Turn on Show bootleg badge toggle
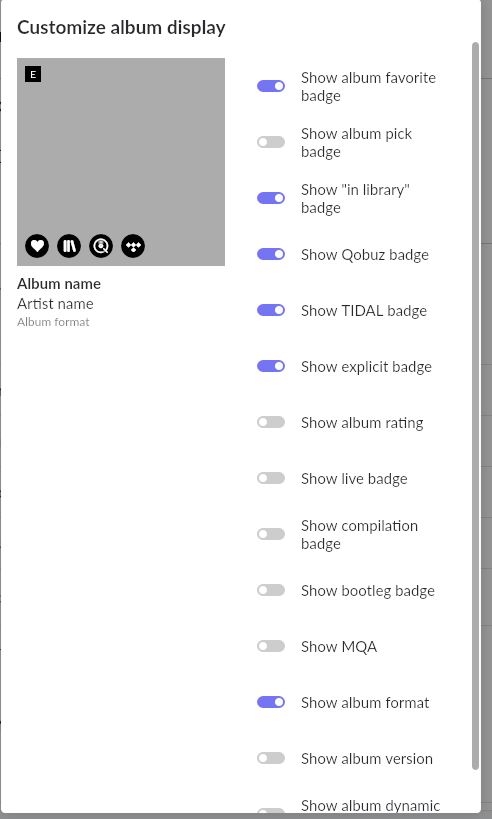Screen dimensions: 492x819 click(x=271, y=590)
